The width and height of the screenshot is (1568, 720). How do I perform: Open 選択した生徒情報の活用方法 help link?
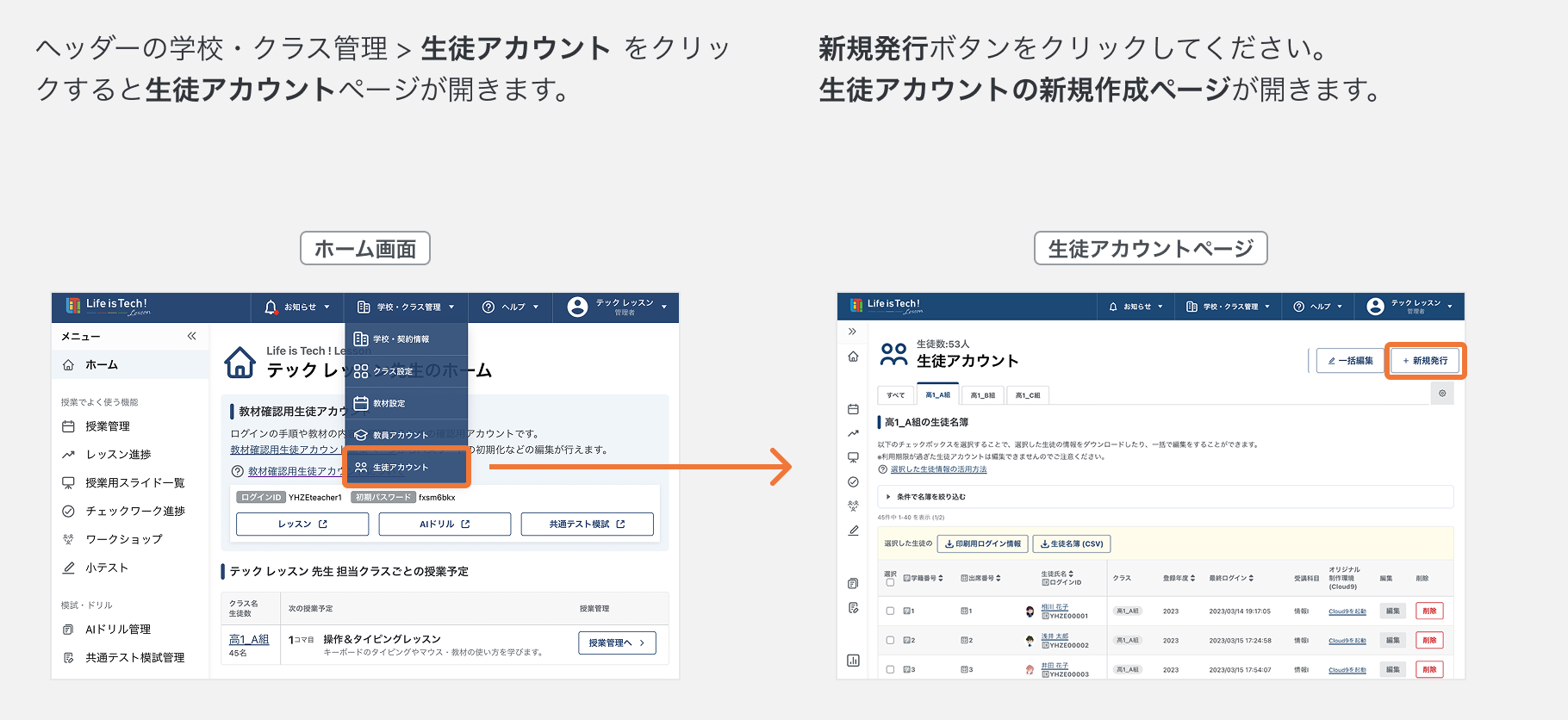click(938, 469)
